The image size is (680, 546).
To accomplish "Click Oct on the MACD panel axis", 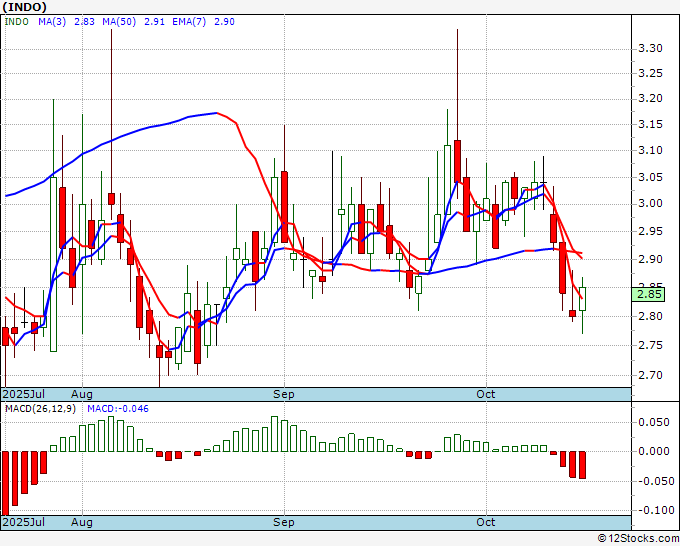I will tap(485, 522).
